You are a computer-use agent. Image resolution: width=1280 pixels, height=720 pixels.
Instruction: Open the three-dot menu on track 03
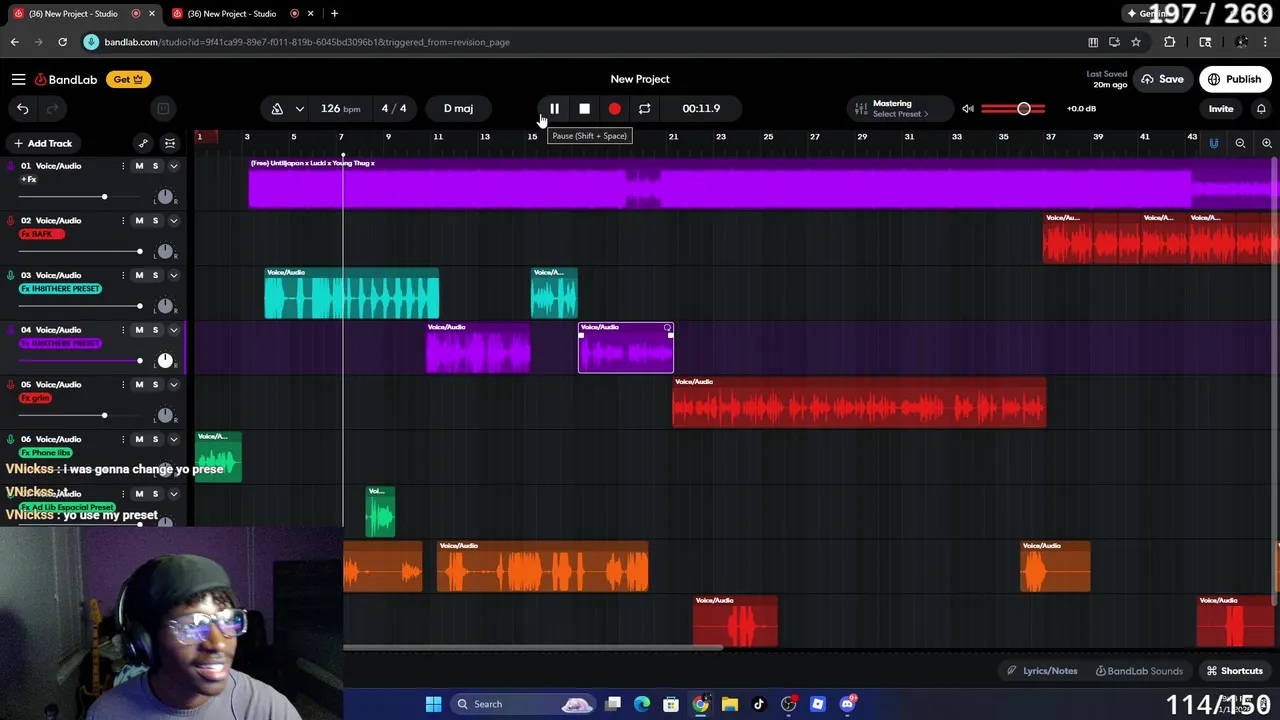(x=123, y=275)
